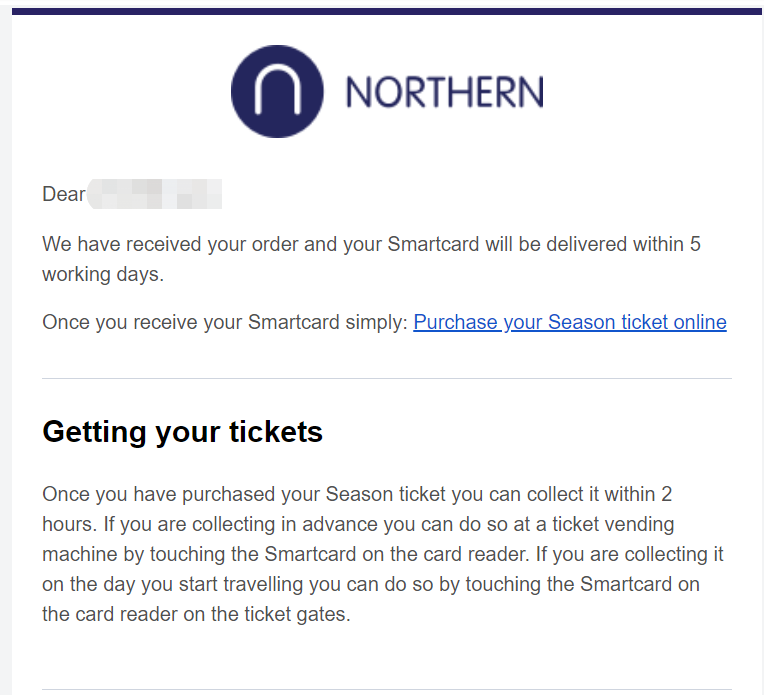Click the white arch inside the logo

(277, 90)
